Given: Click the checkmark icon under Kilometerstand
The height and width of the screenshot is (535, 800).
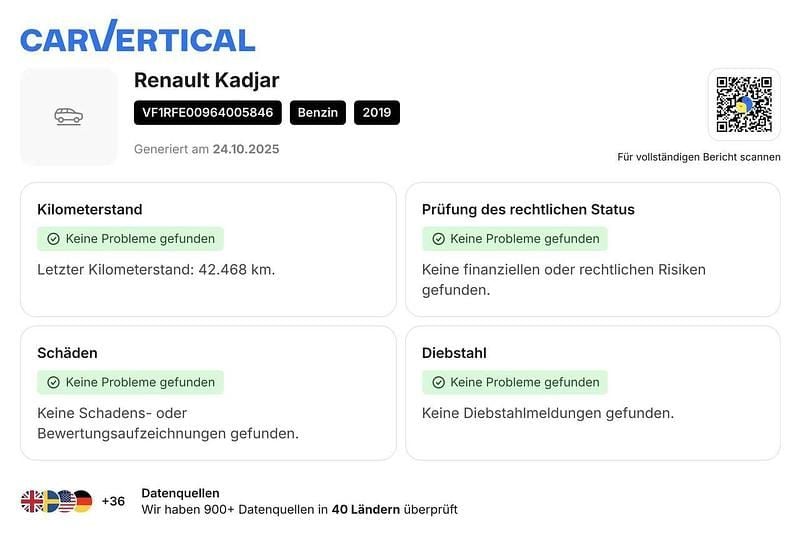Looking at the screenshot, I should click(54, 239).
